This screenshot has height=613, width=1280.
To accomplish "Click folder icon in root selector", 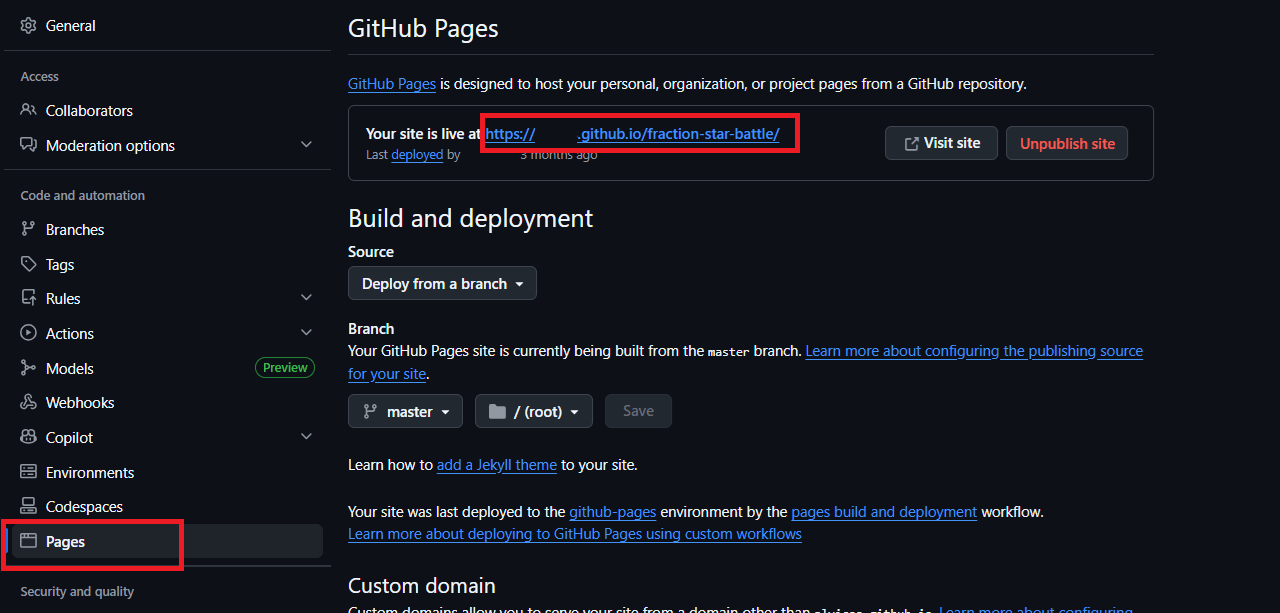I will pos(497,411).
